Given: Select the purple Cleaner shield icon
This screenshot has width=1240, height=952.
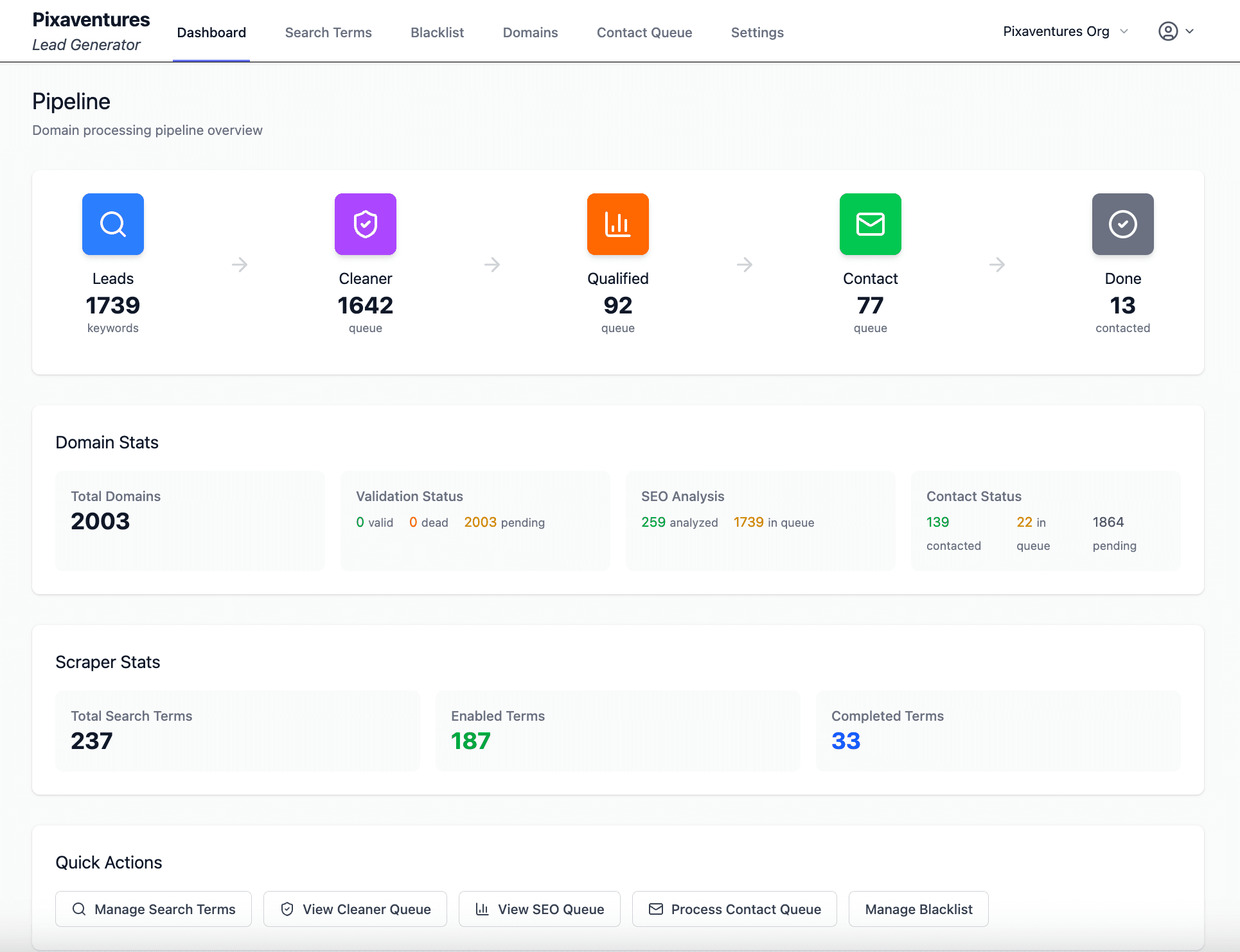Looking at the screenshot, I should click(365, 224).
